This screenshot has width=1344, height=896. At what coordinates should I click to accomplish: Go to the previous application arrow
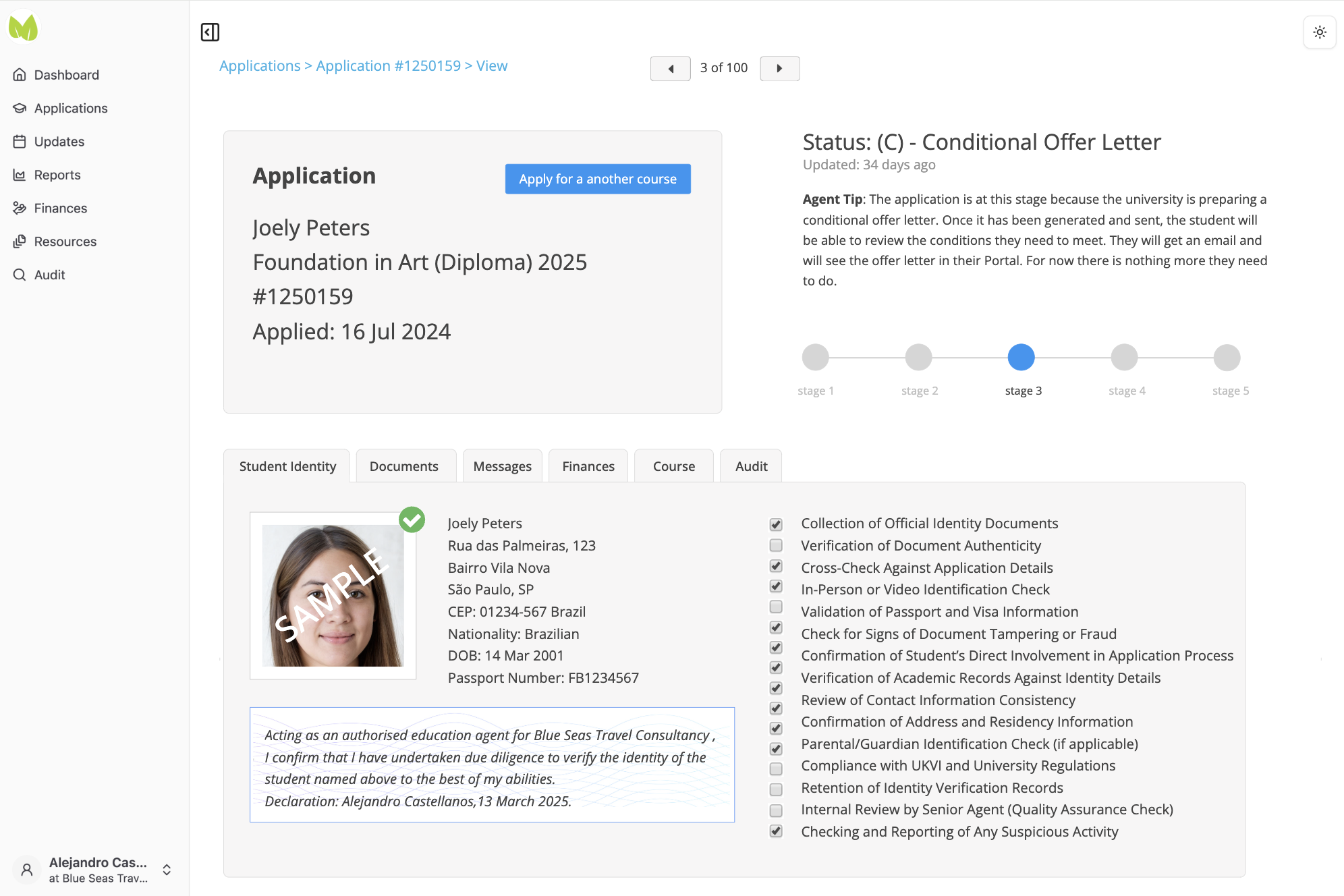pyautogui.click(x=670, y=68)
